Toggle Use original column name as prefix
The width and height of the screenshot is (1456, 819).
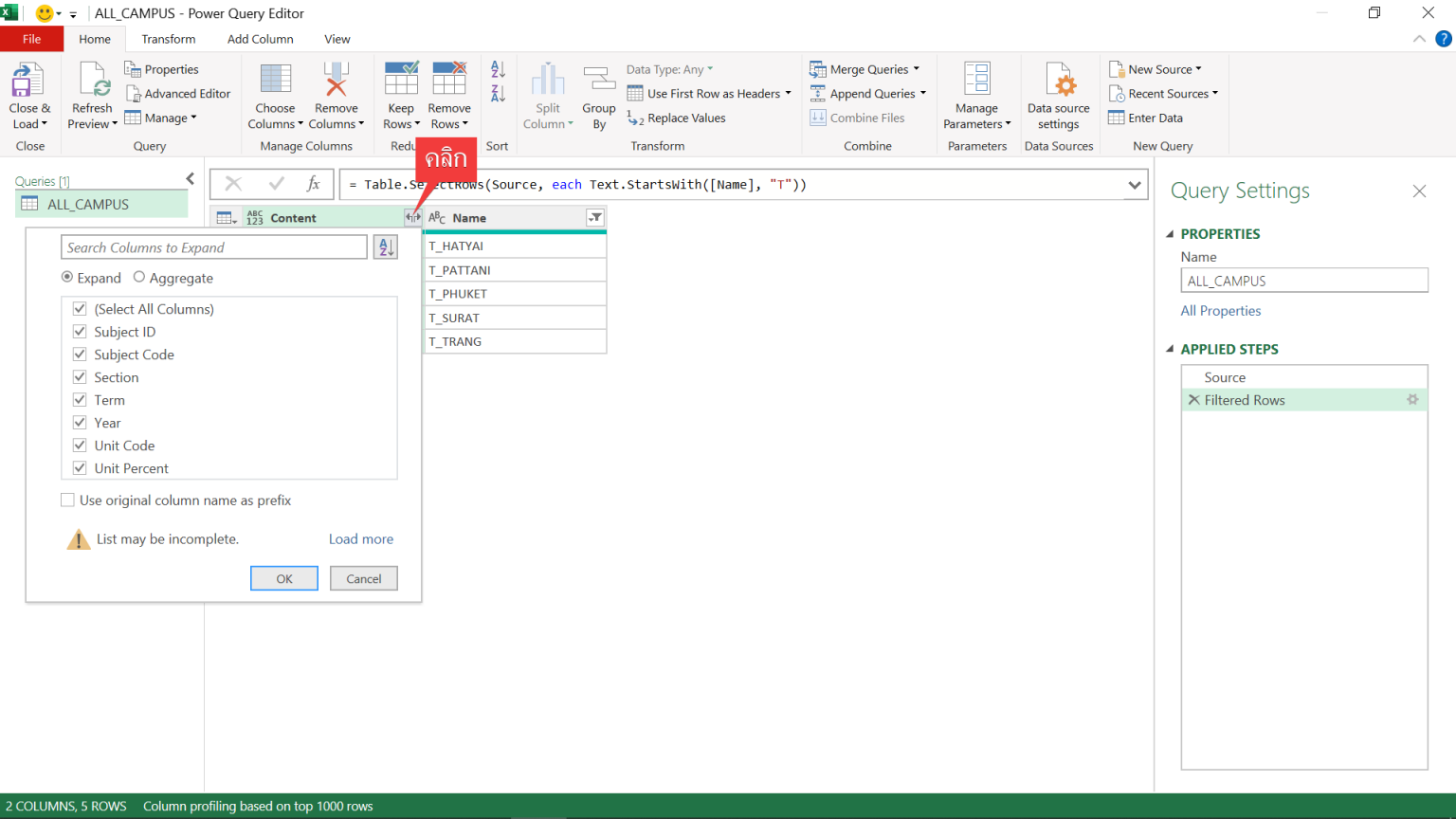point(67,500)
